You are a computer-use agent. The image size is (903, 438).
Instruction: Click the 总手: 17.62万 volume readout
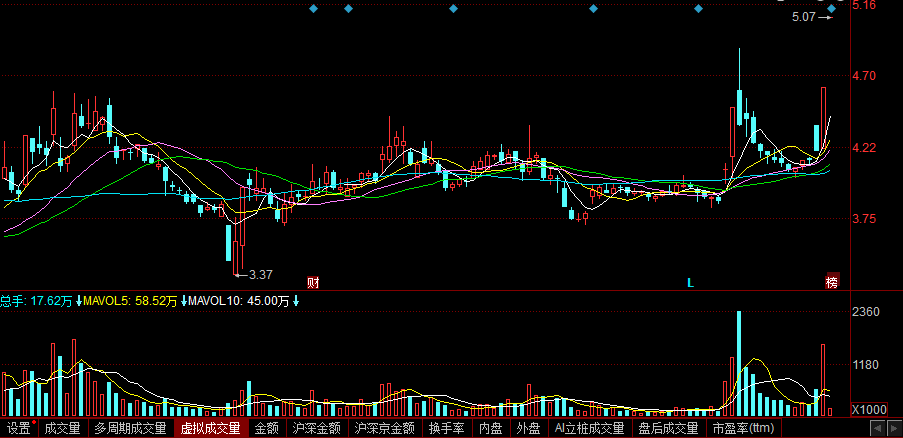pos(36,301)
